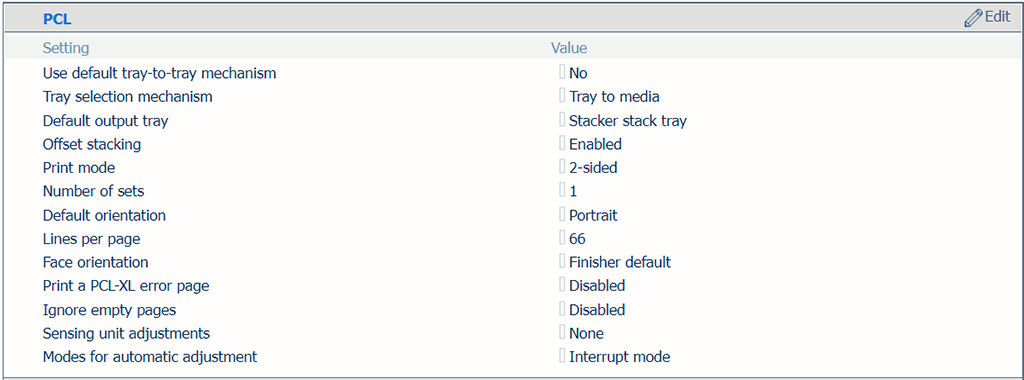Select the 'Sensing unit adjustments' setting

(x=126, y=333)
